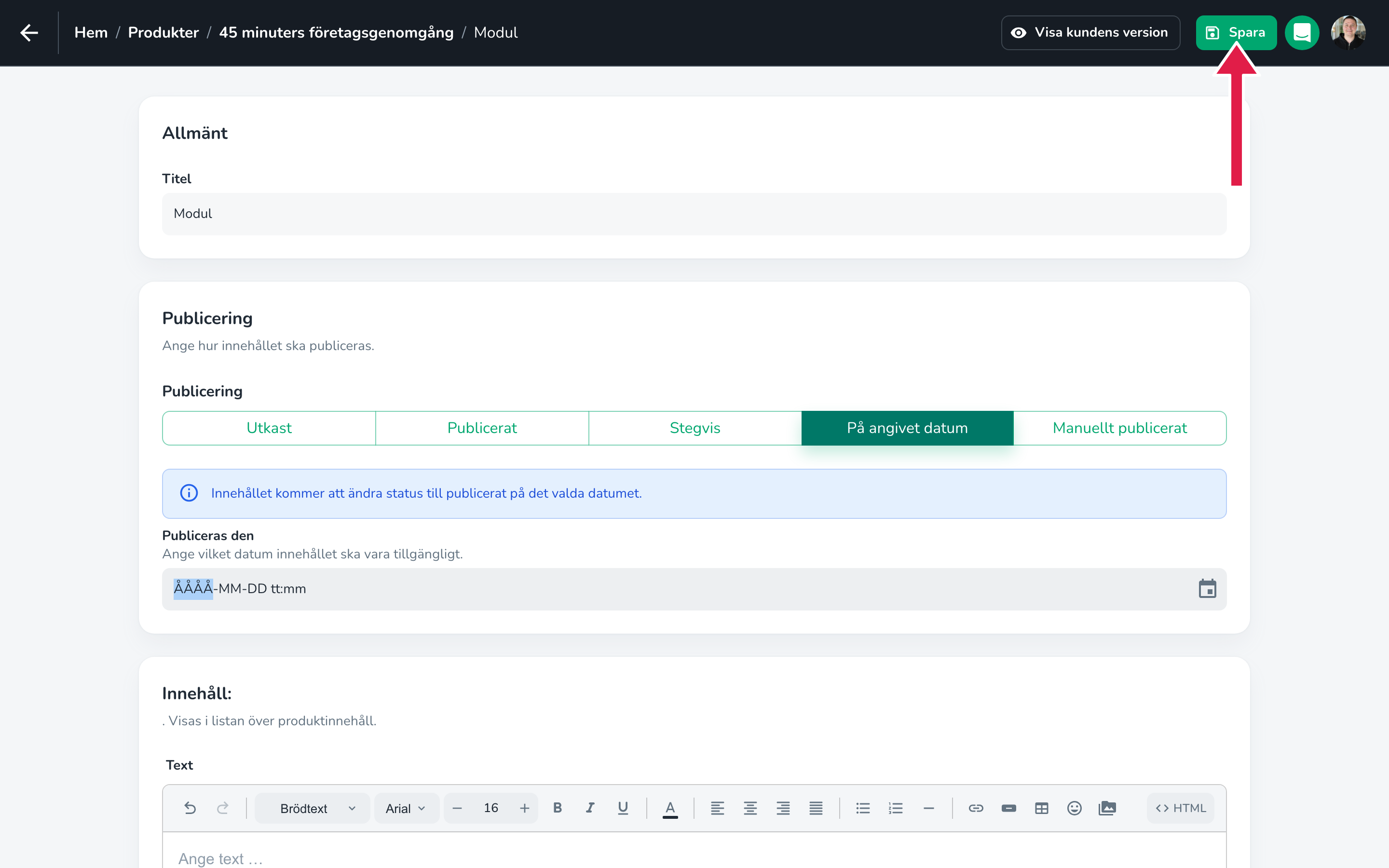1389x868 pixels.
Task: Focus the Titel input field
Action: click(694, 214)
